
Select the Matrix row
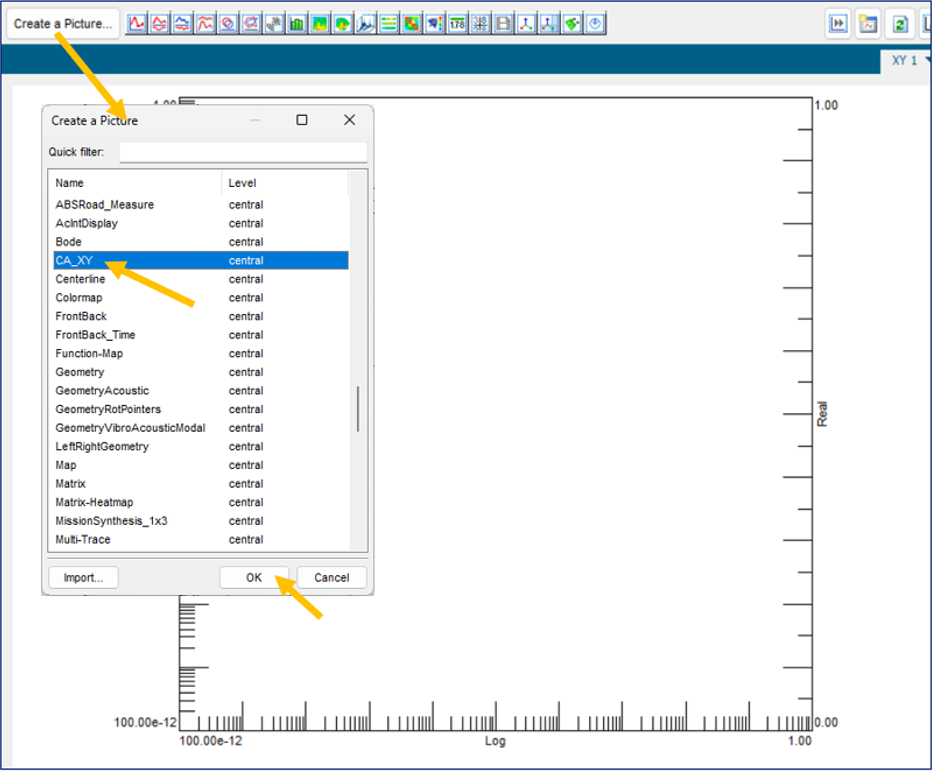coord(201,484)
